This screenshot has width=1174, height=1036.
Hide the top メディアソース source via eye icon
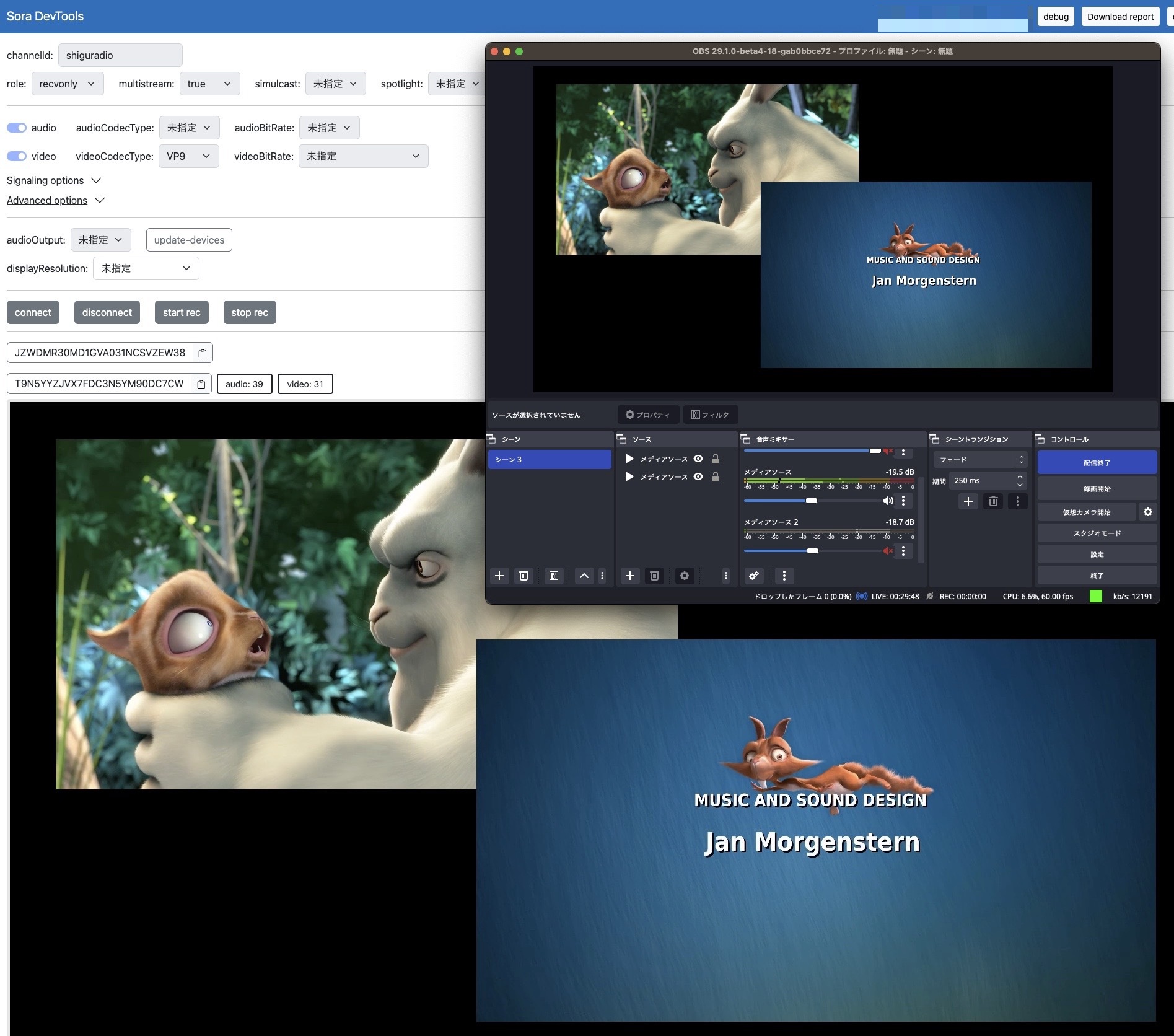[x=698, y=459]
